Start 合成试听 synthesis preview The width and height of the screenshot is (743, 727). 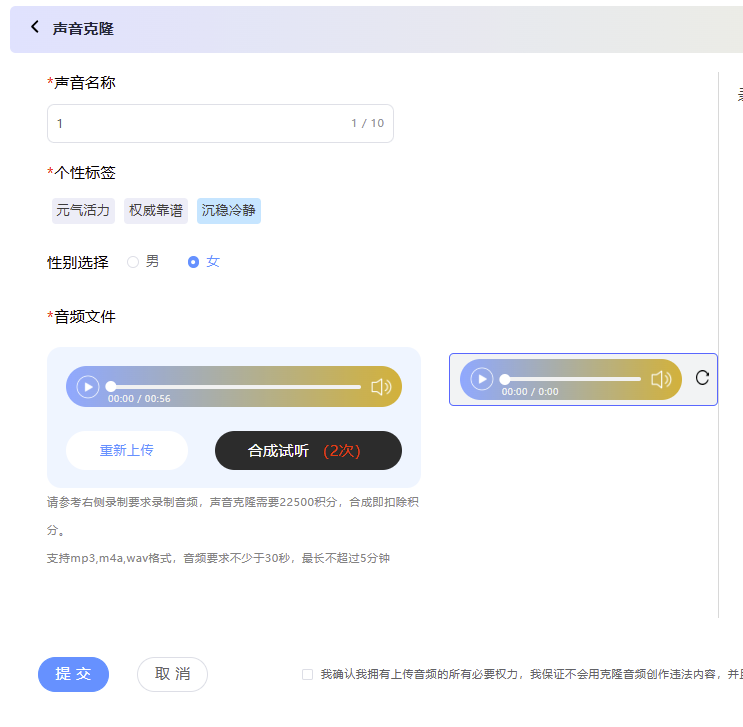click(308, 450)
